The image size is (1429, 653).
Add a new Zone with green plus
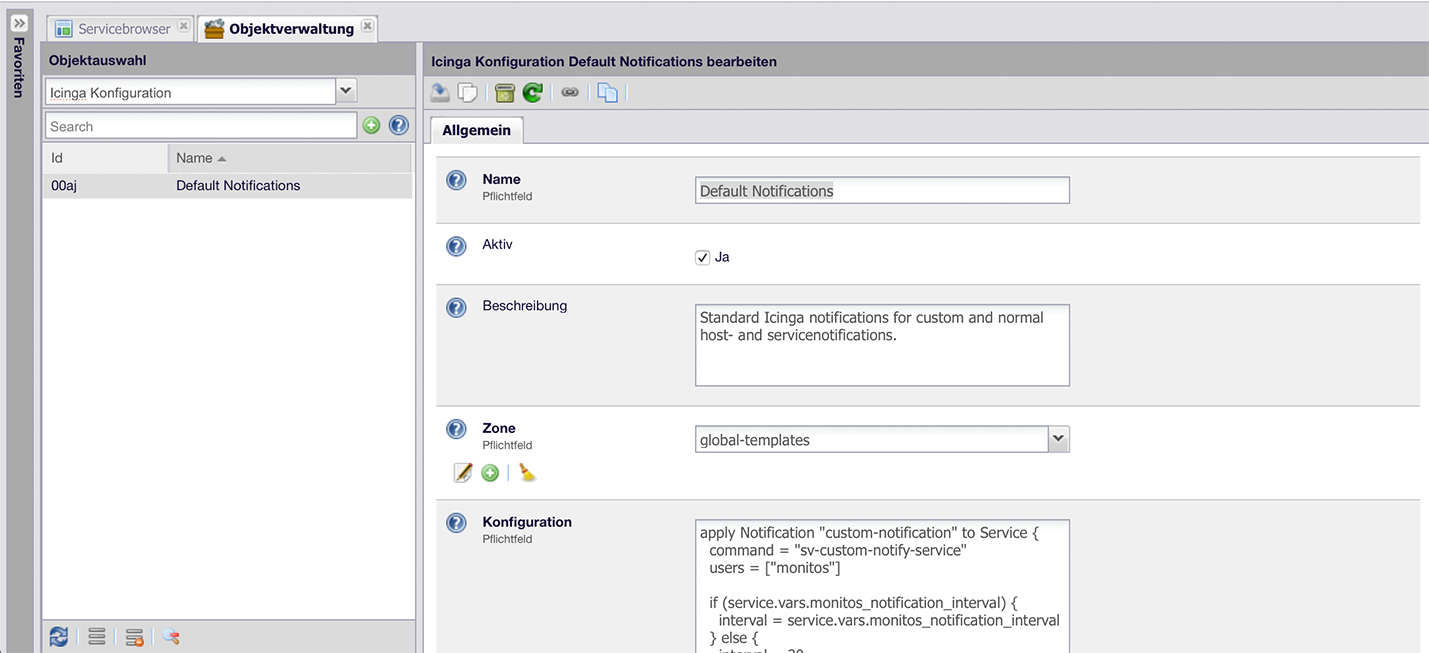click(x=490, y=472)
